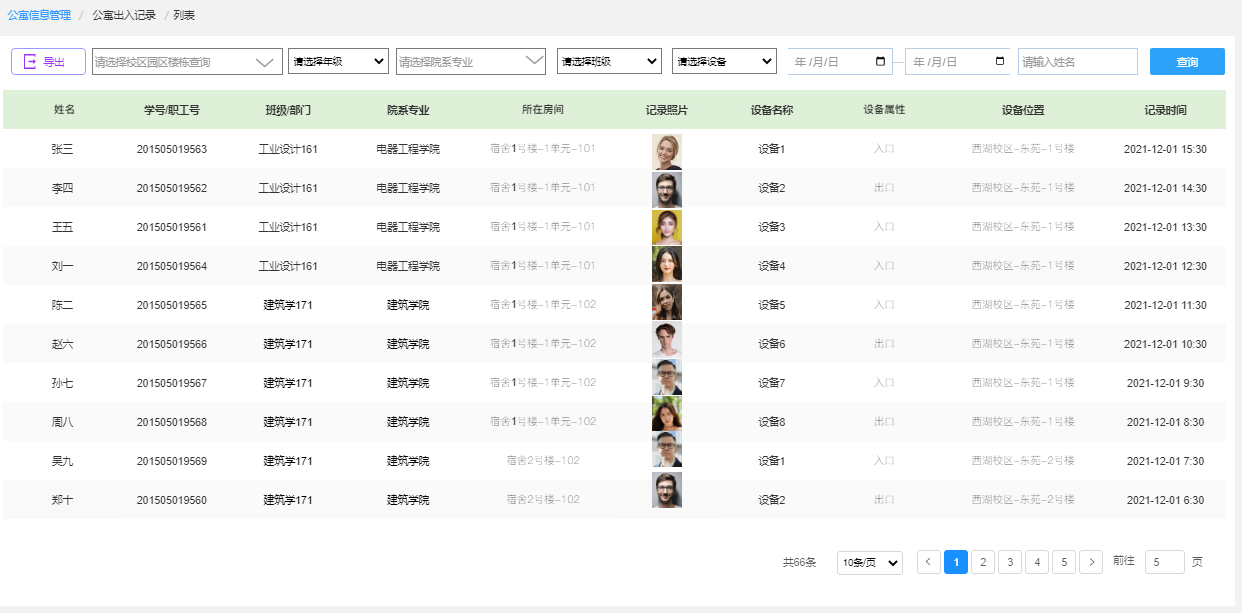Open 王五's record photo thumbnail

(x=667, y=227)
